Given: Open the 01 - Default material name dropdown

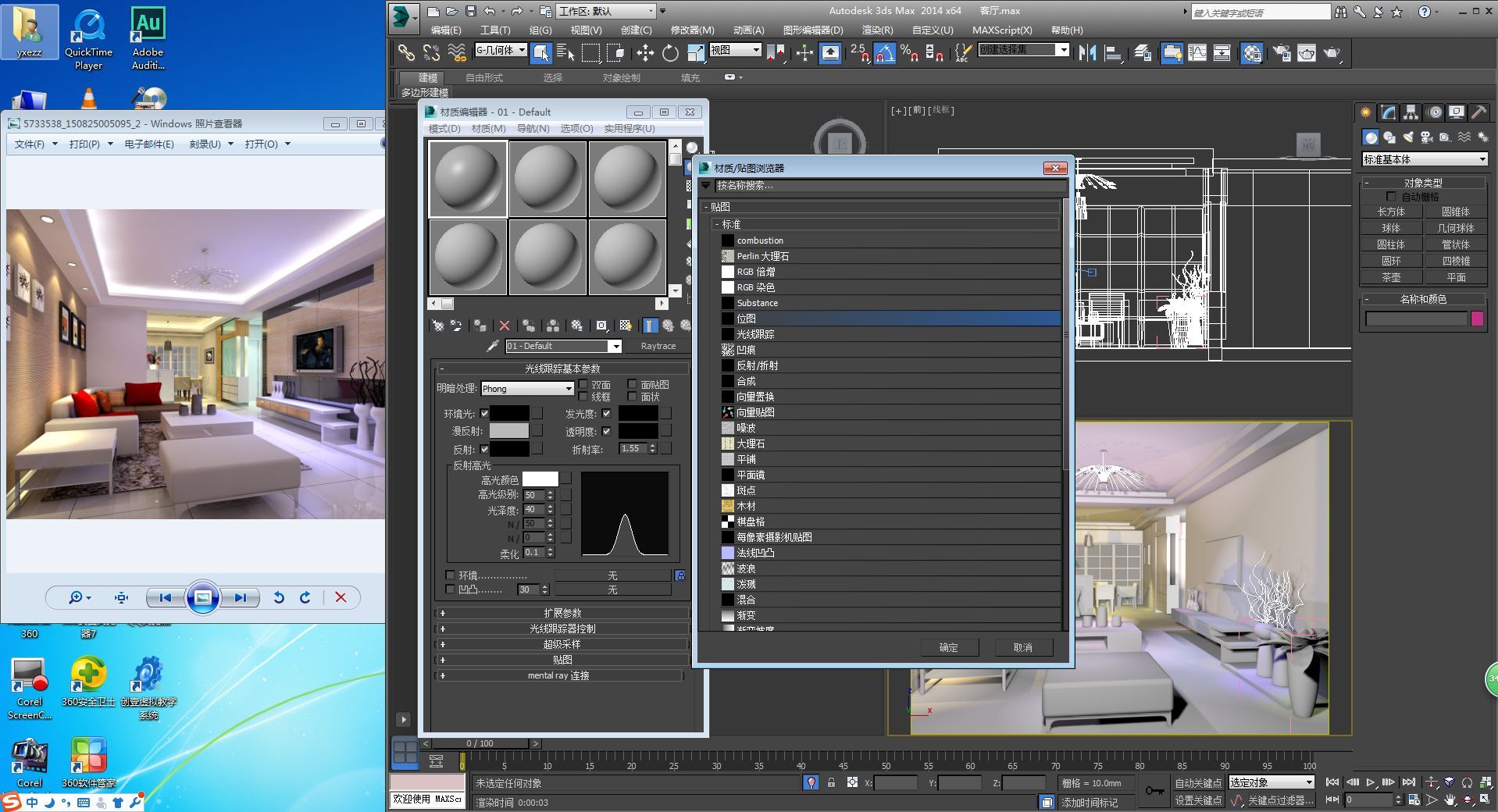Looking at the screenshot, I should tap(563, 346).
